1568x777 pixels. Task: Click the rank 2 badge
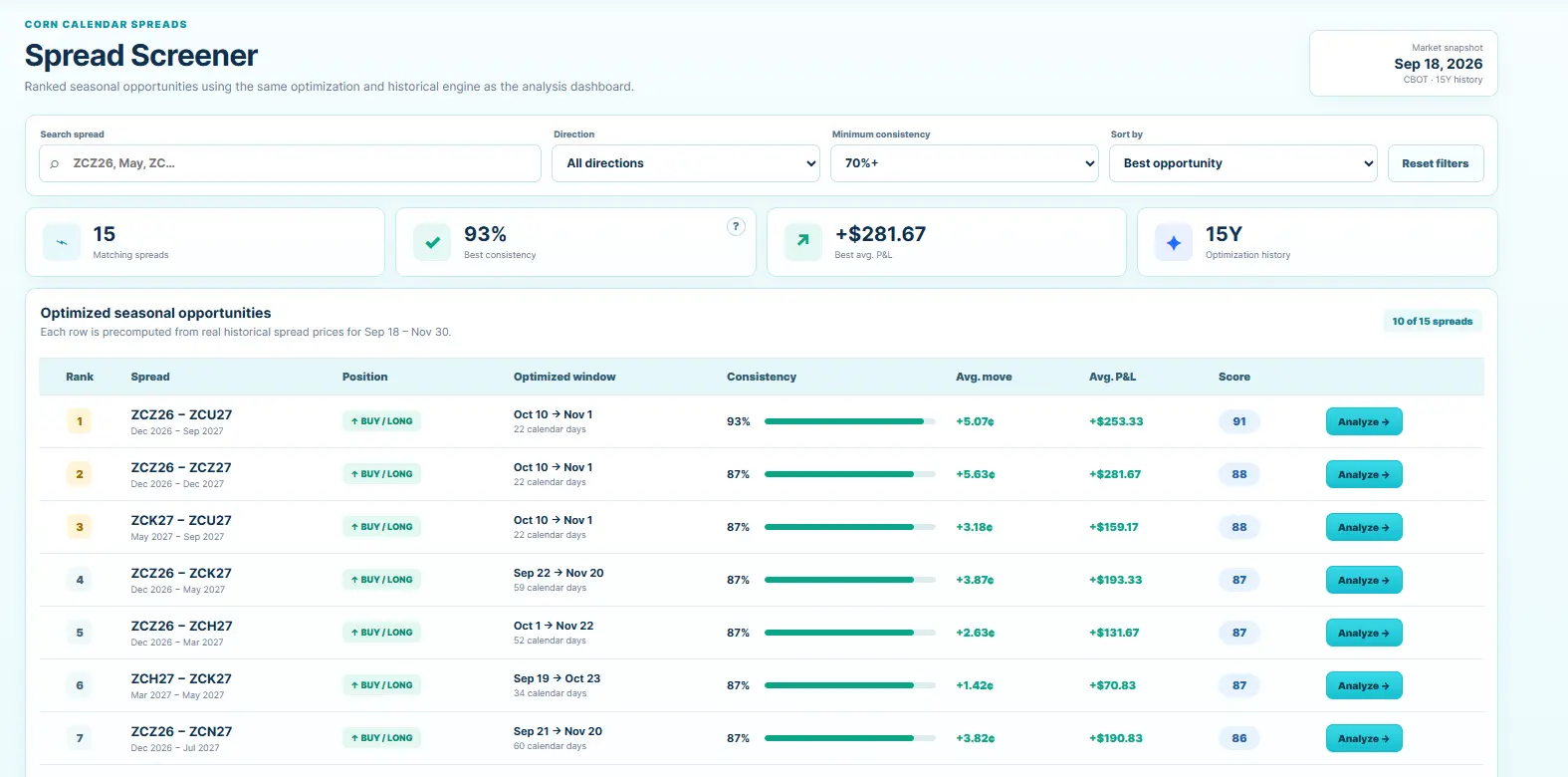(80, 474)
